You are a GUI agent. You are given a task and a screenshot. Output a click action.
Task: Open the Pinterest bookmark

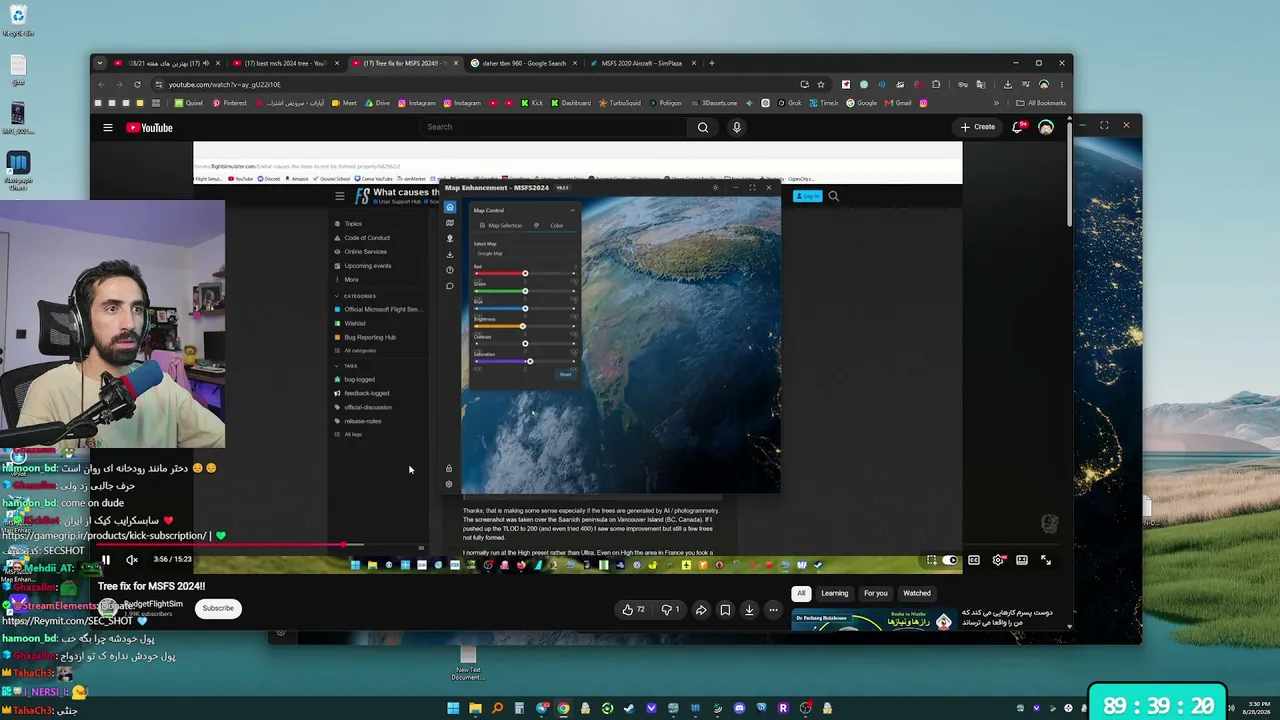229,103
